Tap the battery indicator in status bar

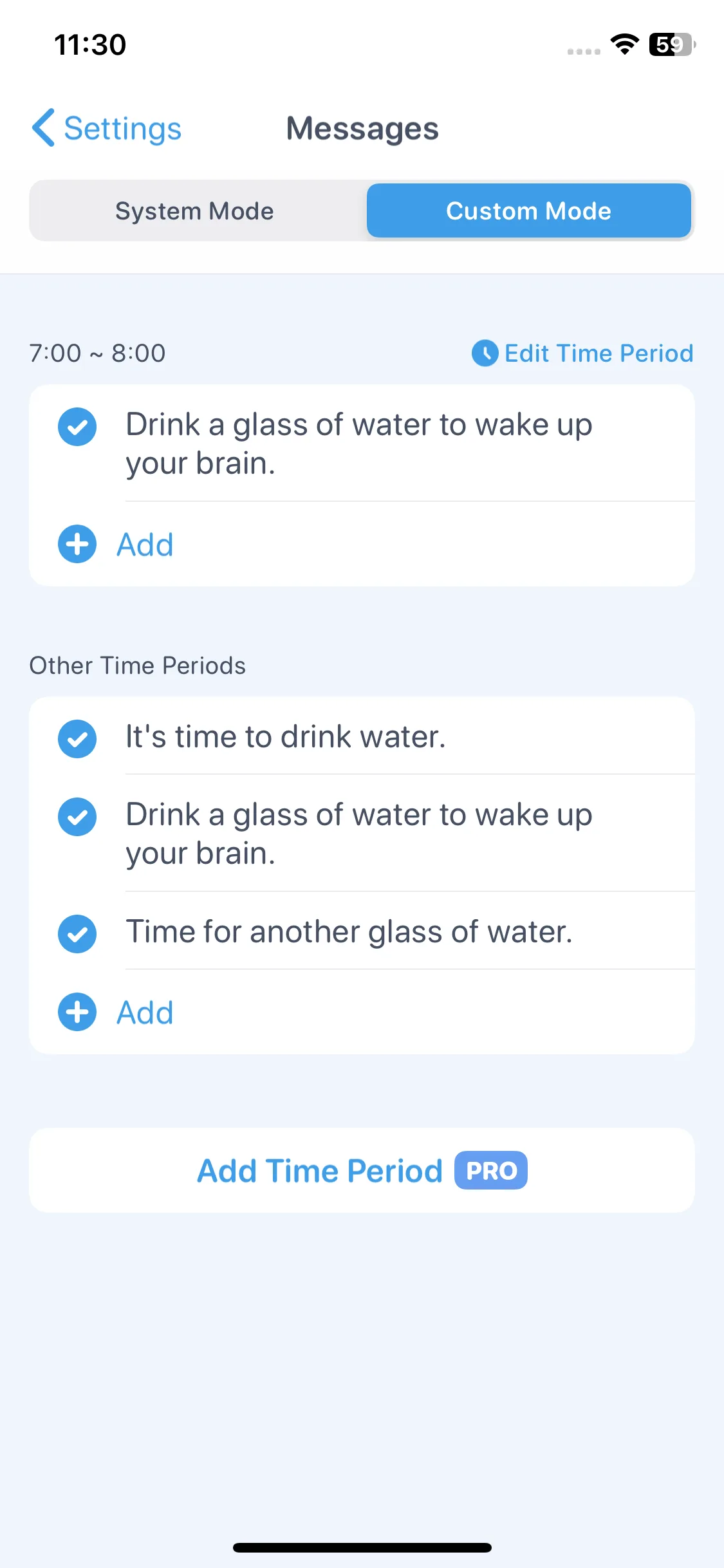(673, 44)
